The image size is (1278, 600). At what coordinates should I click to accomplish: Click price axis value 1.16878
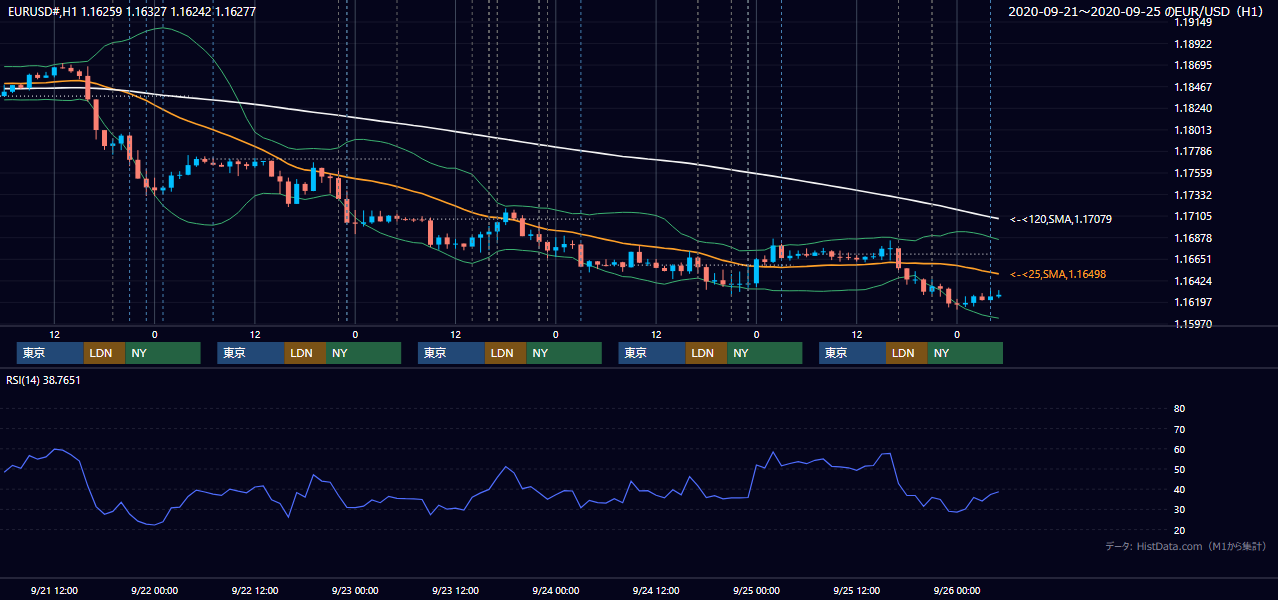[x=1193, y=238]
